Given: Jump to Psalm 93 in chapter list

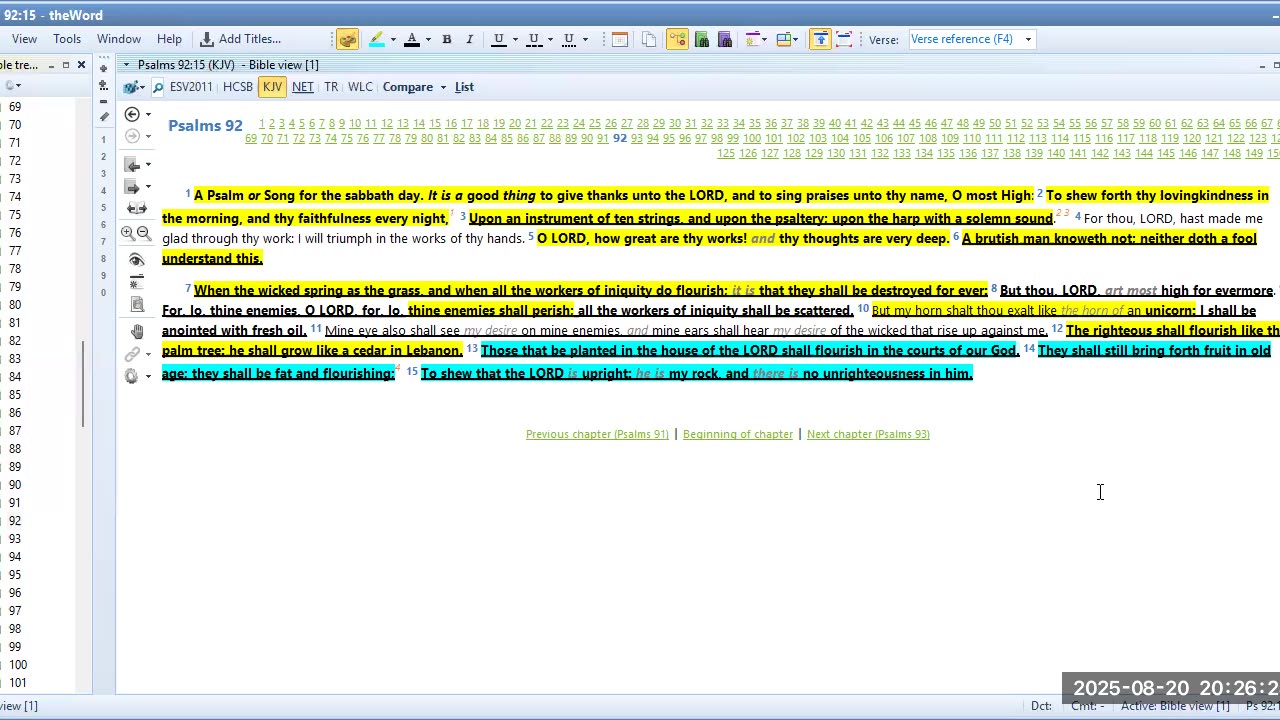Looking at the screenshot, I should (636, 139).
